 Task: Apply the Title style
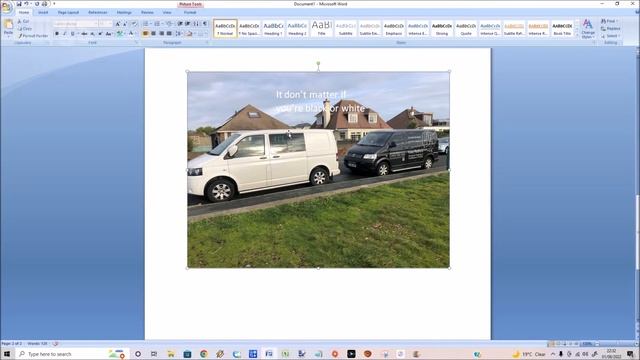coord(322,29)
